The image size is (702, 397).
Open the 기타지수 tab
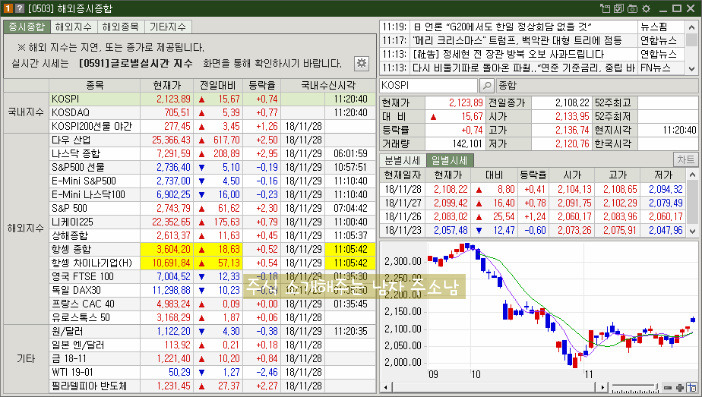tap(167, 27)
